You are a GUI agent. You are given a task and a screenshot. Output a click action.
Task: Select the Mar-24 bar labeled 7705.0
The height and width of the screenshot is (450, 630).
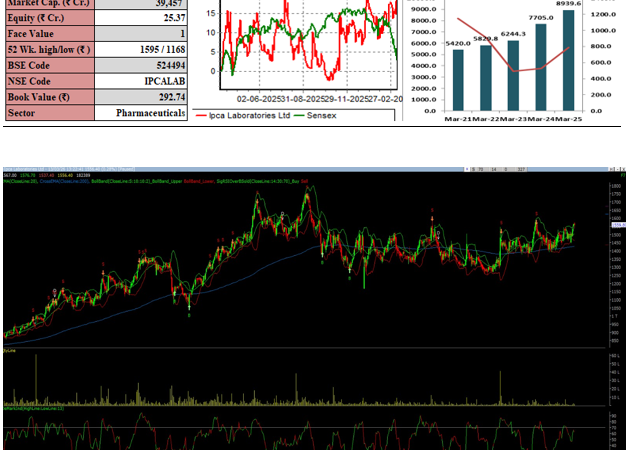coord(541,66)
